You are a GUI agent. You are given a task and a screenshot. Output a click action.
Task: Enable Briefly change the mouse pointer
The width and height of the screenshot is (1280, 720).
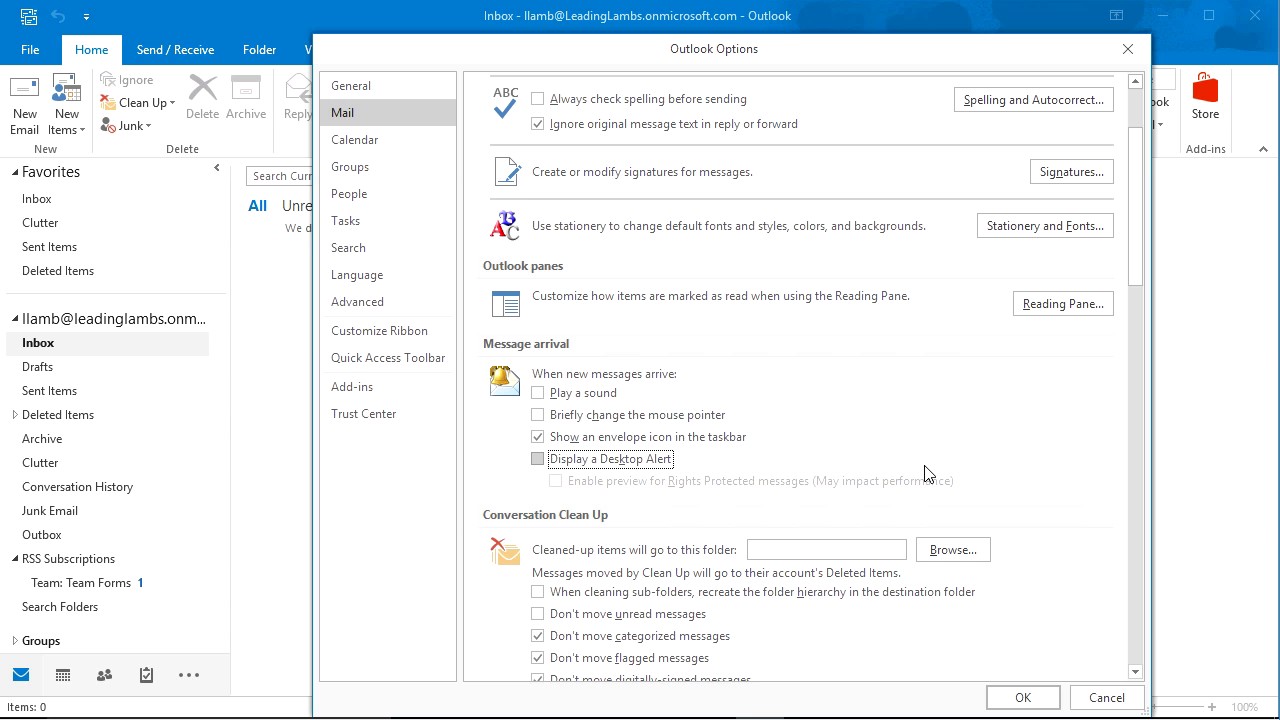coord(538,415)
